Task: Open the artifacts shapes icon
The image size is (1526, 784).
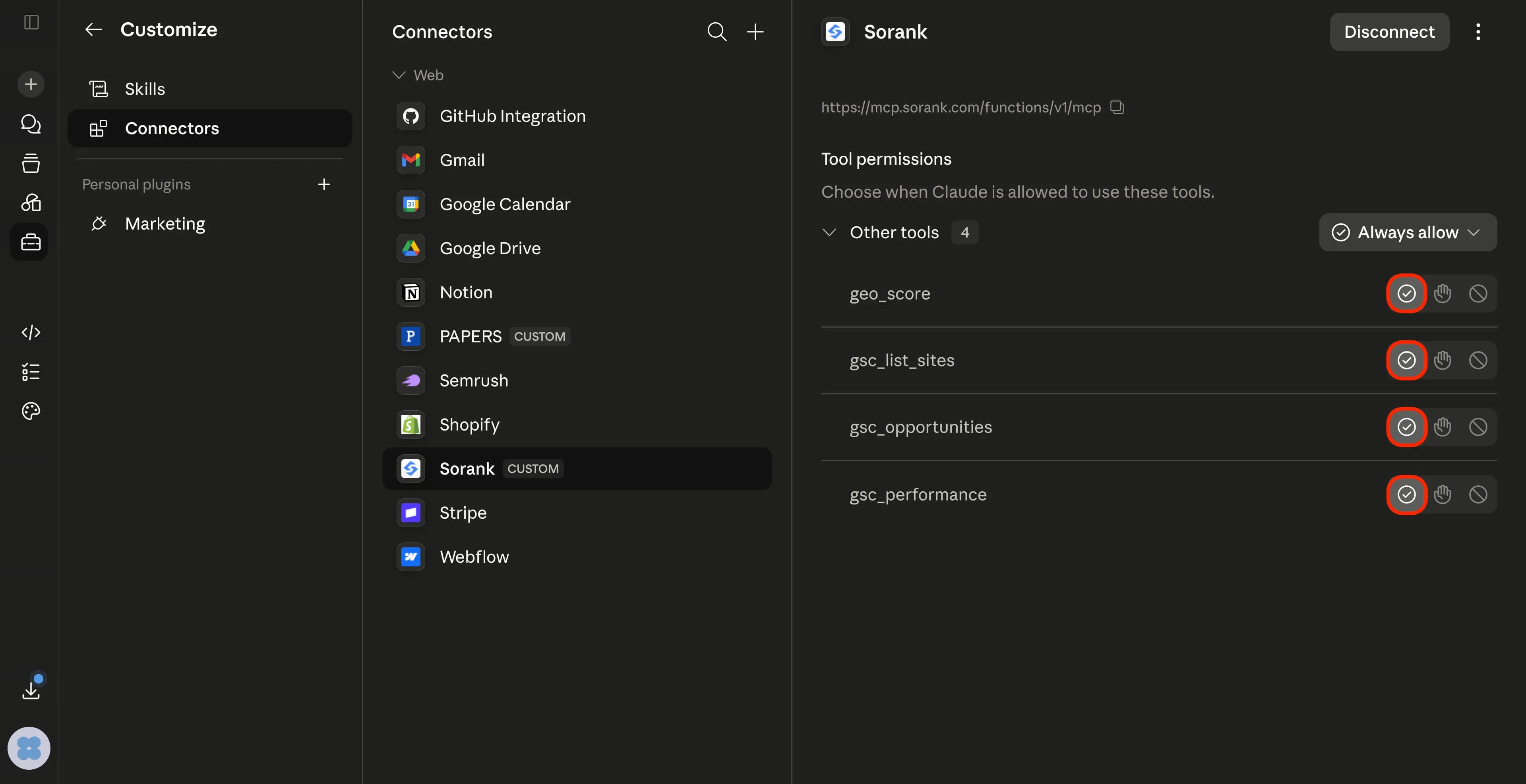Action: coord(31,203)
